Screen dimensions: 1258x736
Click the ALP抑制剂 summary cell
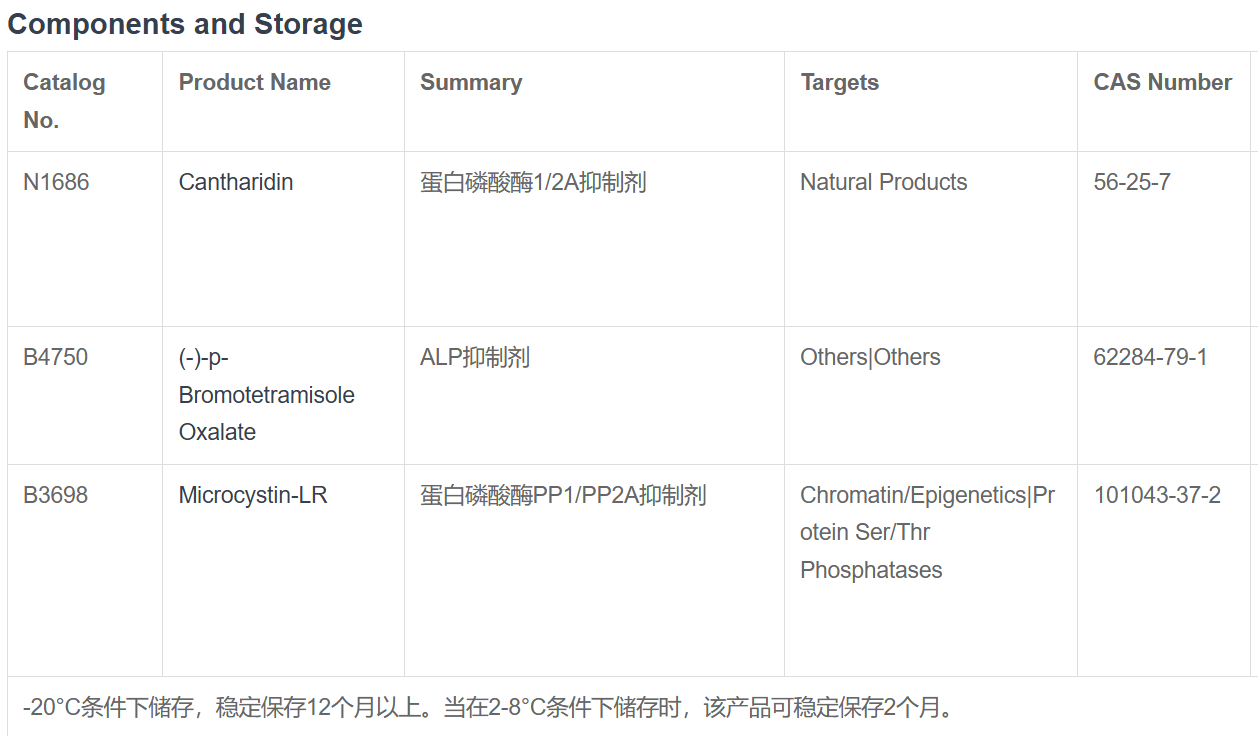click(475, 357)
